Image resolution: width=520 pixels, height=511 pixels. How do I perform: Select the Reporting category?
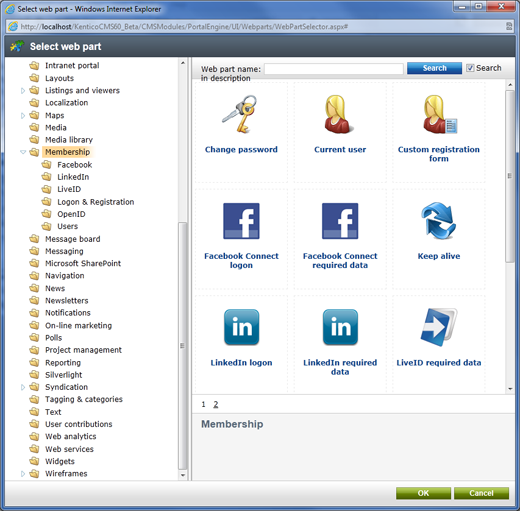(63, 363)
